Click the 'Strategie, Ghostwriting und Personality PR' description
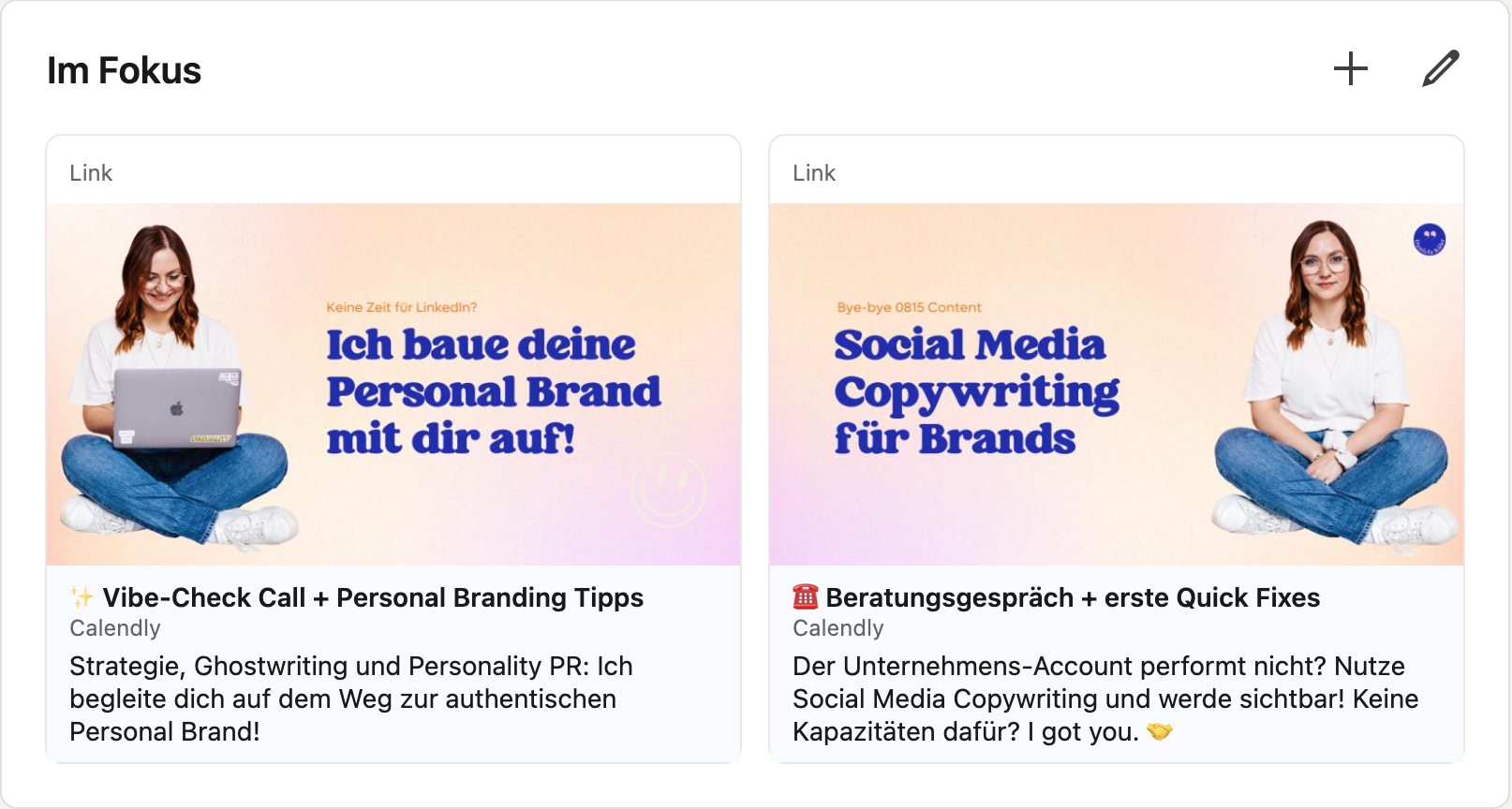This screenshot has height=809, width=1512. pos(350,699)
